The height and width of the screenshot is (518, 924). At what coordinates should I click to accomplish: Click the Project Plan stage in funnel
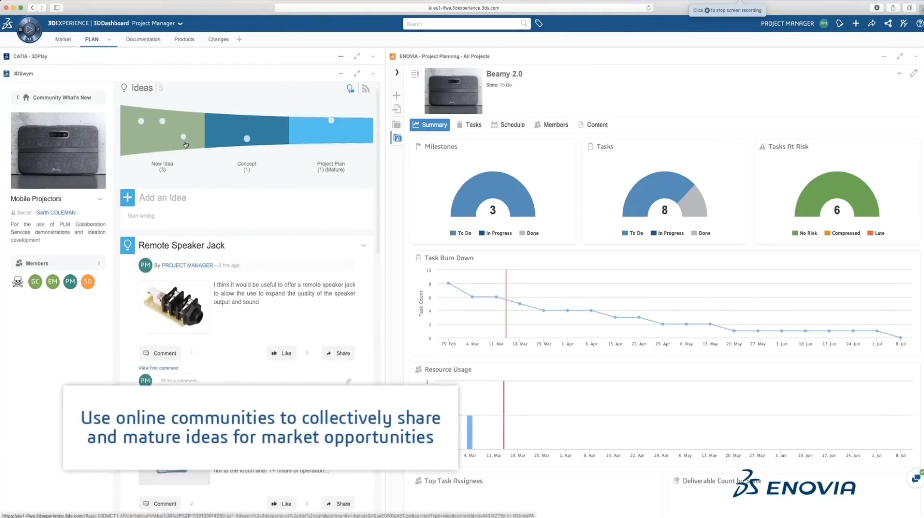(331, 130)
